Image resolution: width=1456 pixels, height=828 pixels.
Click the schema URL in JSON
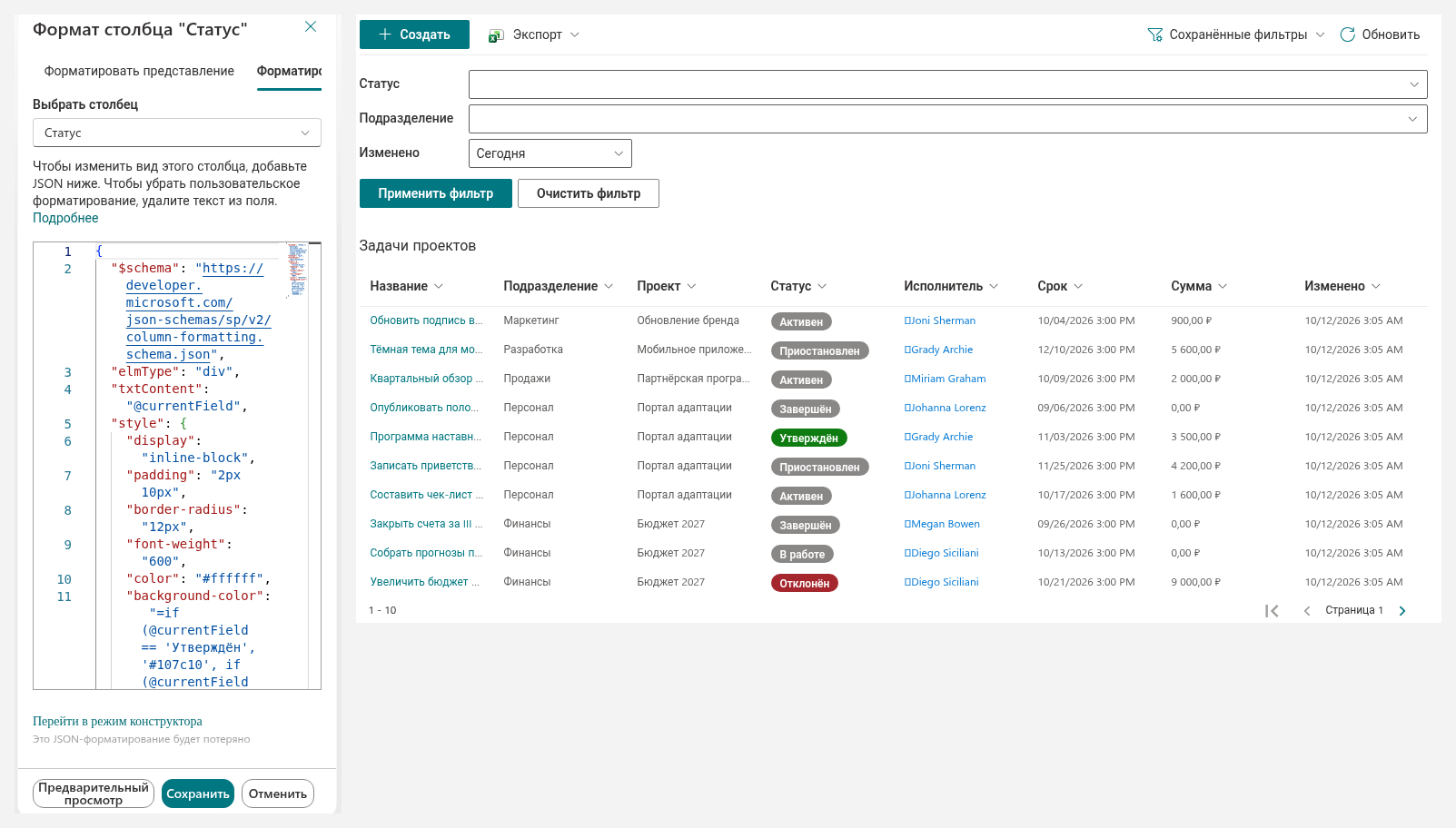pyautogui.click(x=198, y=311)
